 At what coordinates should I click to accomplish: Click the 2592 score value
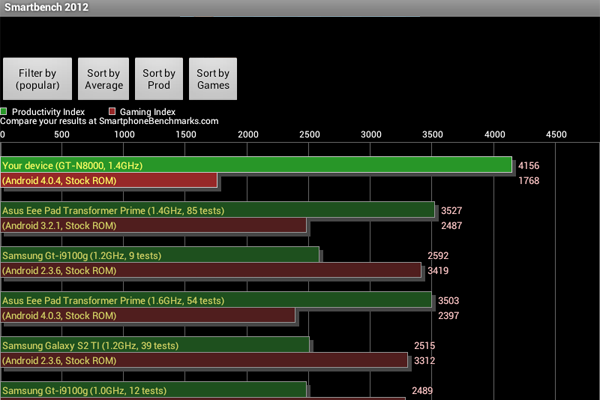(438, 255)
